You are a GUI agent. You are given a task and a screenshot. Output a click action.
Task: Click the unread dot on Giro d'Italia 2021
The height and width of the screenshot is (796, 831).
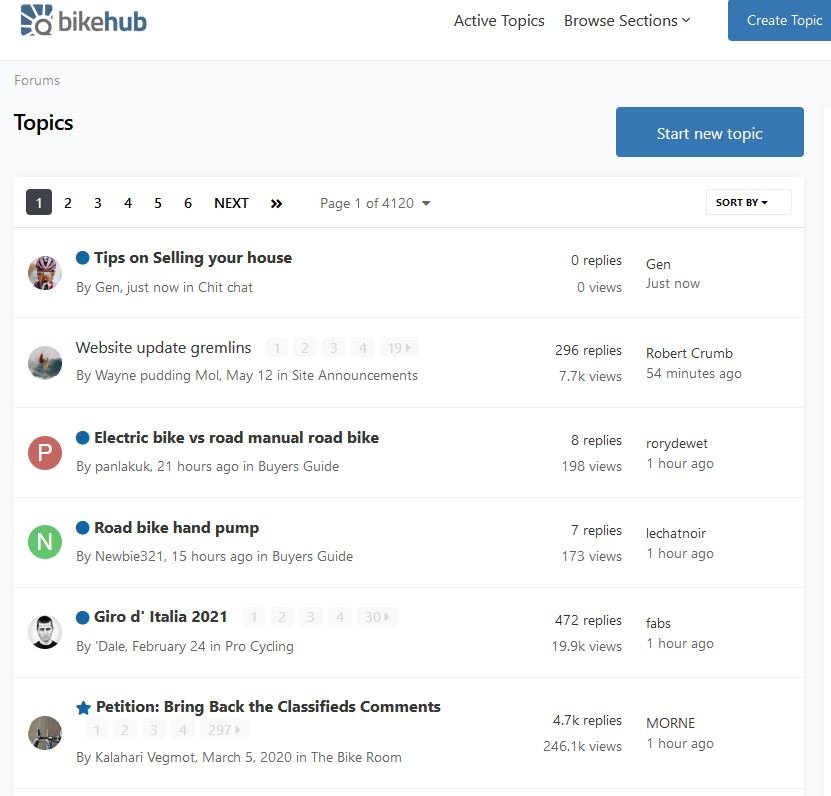point(83,618)
